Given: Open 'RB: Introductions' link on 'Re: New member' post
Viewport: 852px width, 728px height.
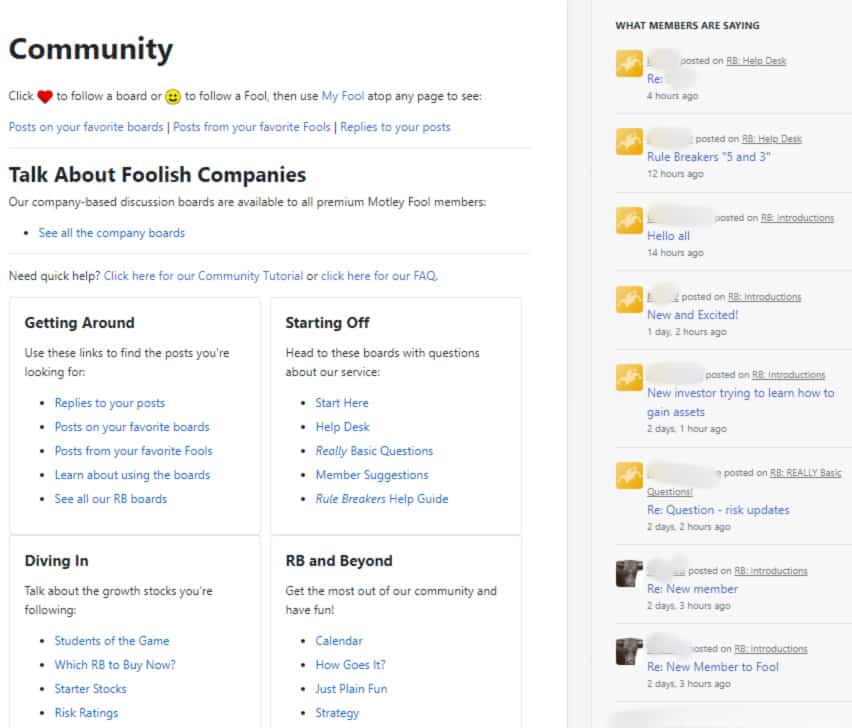Looking at the screenshot, I should pos(771,571).
